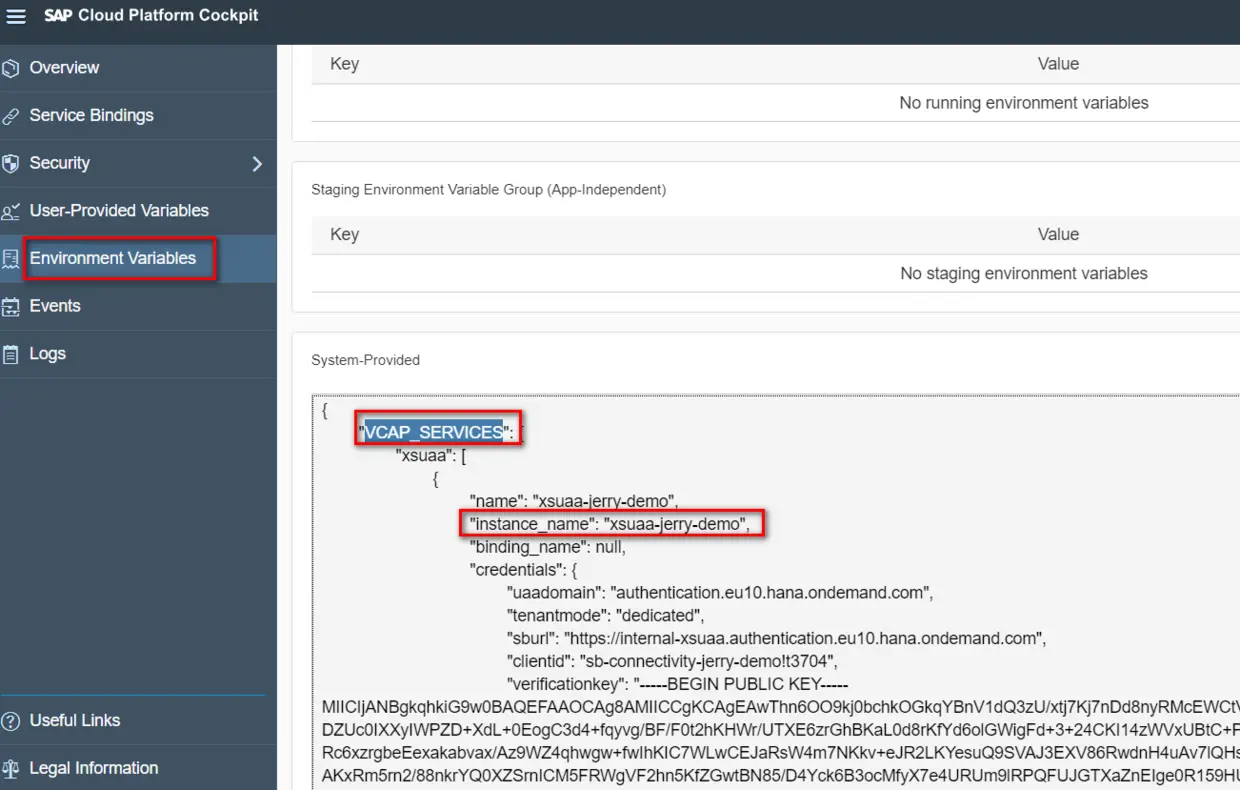Click the "uaadomain" credentials line
This screenshot has height=790, width=1240.
(720, 593)
